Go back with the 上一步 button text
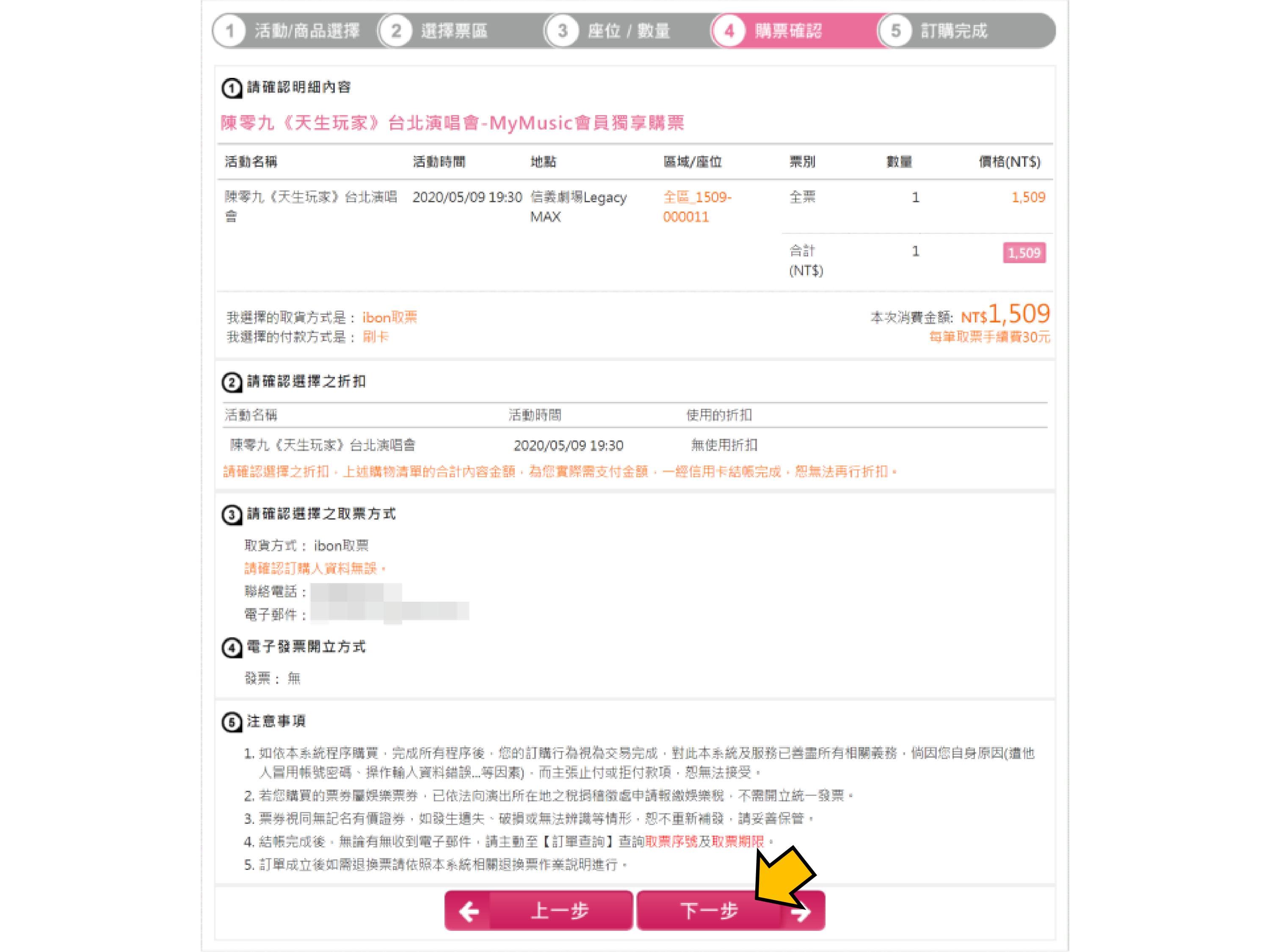Viewport: 1270px width, 952px height. (x=560, y=911)
